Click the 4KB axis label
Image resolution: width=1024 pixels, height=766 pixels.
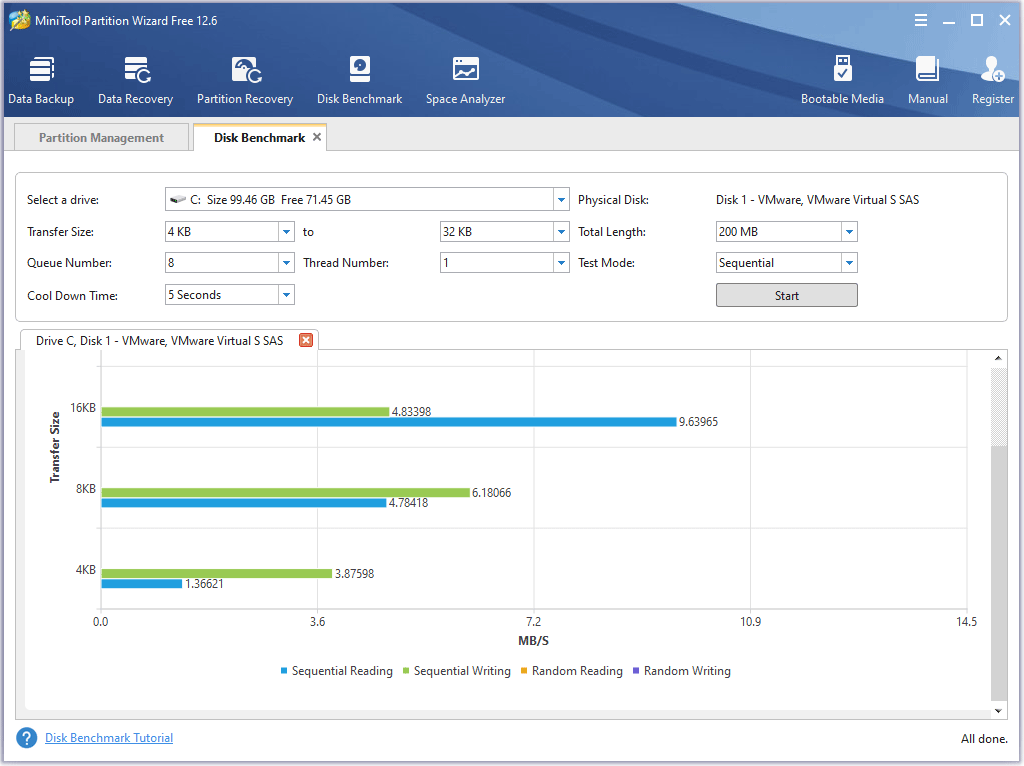(x=86, y=570)
